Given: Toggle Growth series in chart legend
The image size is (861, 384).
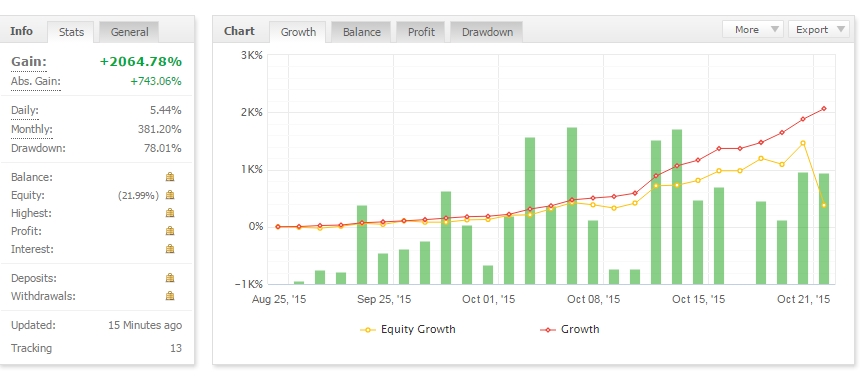Looking at the screenshot, I should [570, 330].
